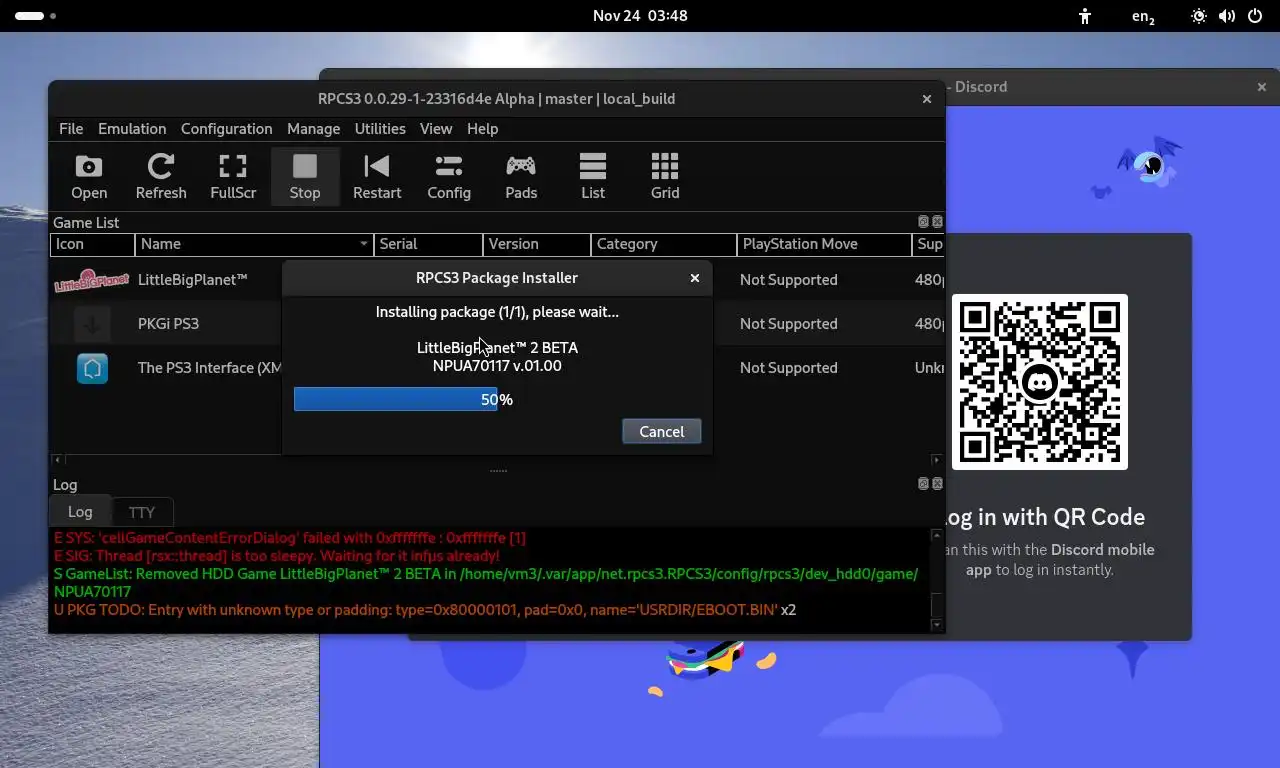Close the RPCS3 Package Installer dialog
Screen dimensions: 1280x768
(695, 278)
